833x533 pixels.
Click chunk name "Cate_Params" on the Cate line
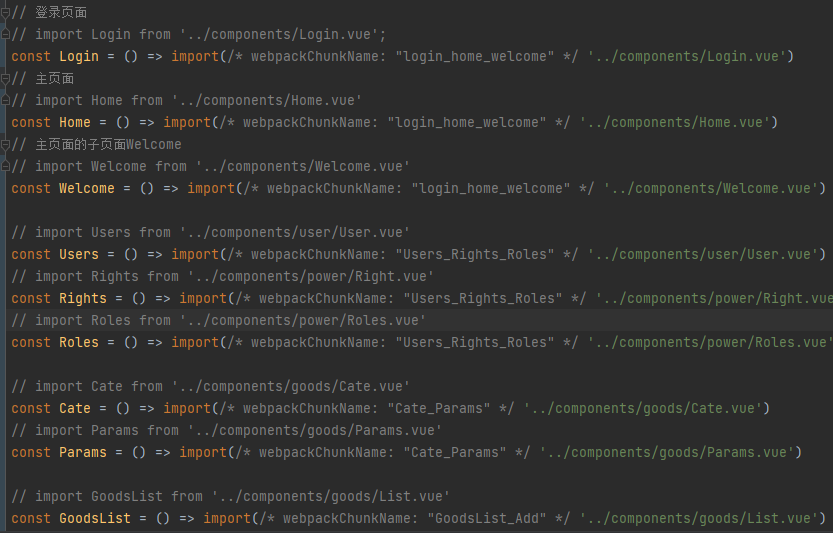coord(439,408)
